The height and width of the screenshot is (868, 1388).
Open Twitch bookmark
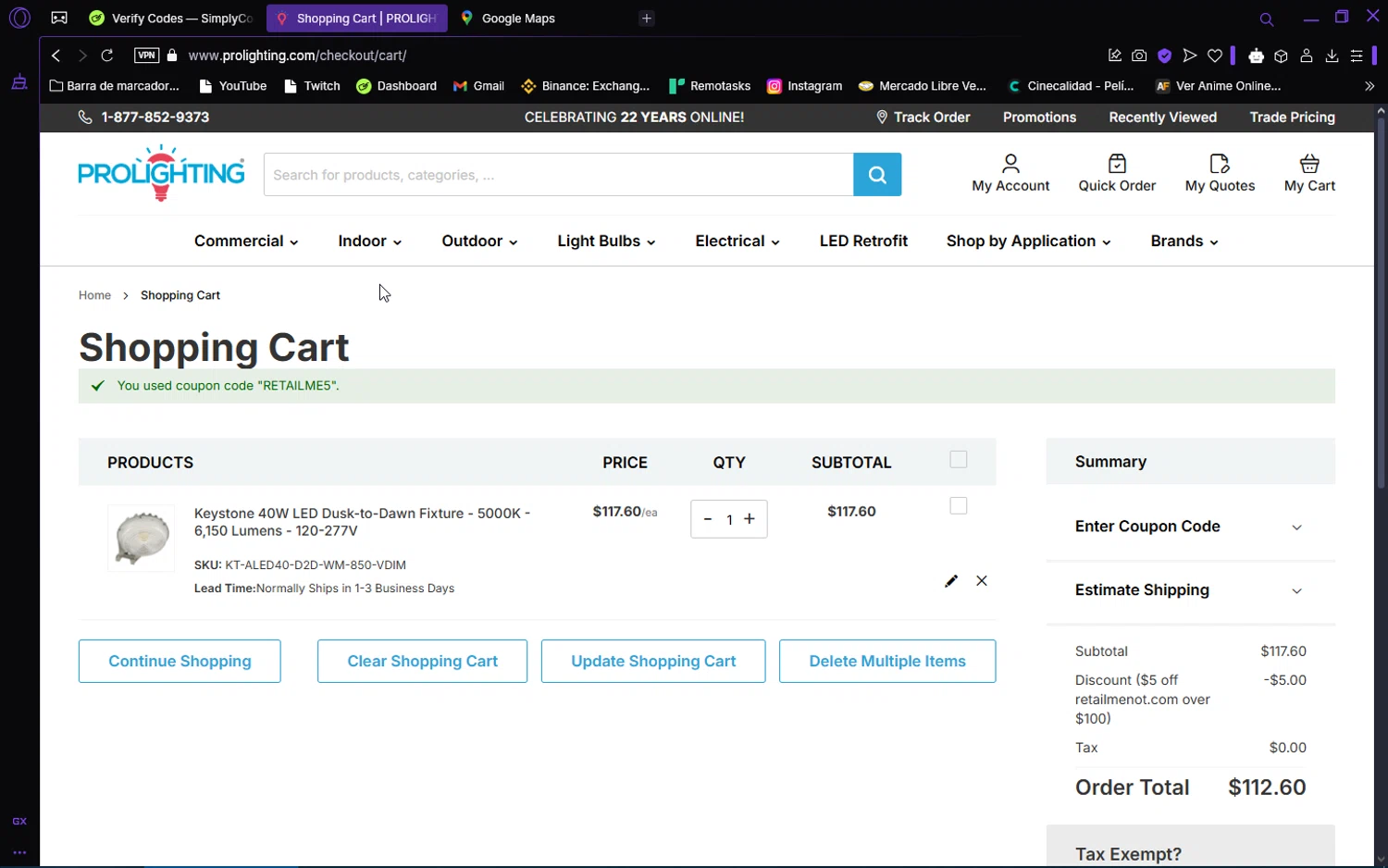[312, 86]
